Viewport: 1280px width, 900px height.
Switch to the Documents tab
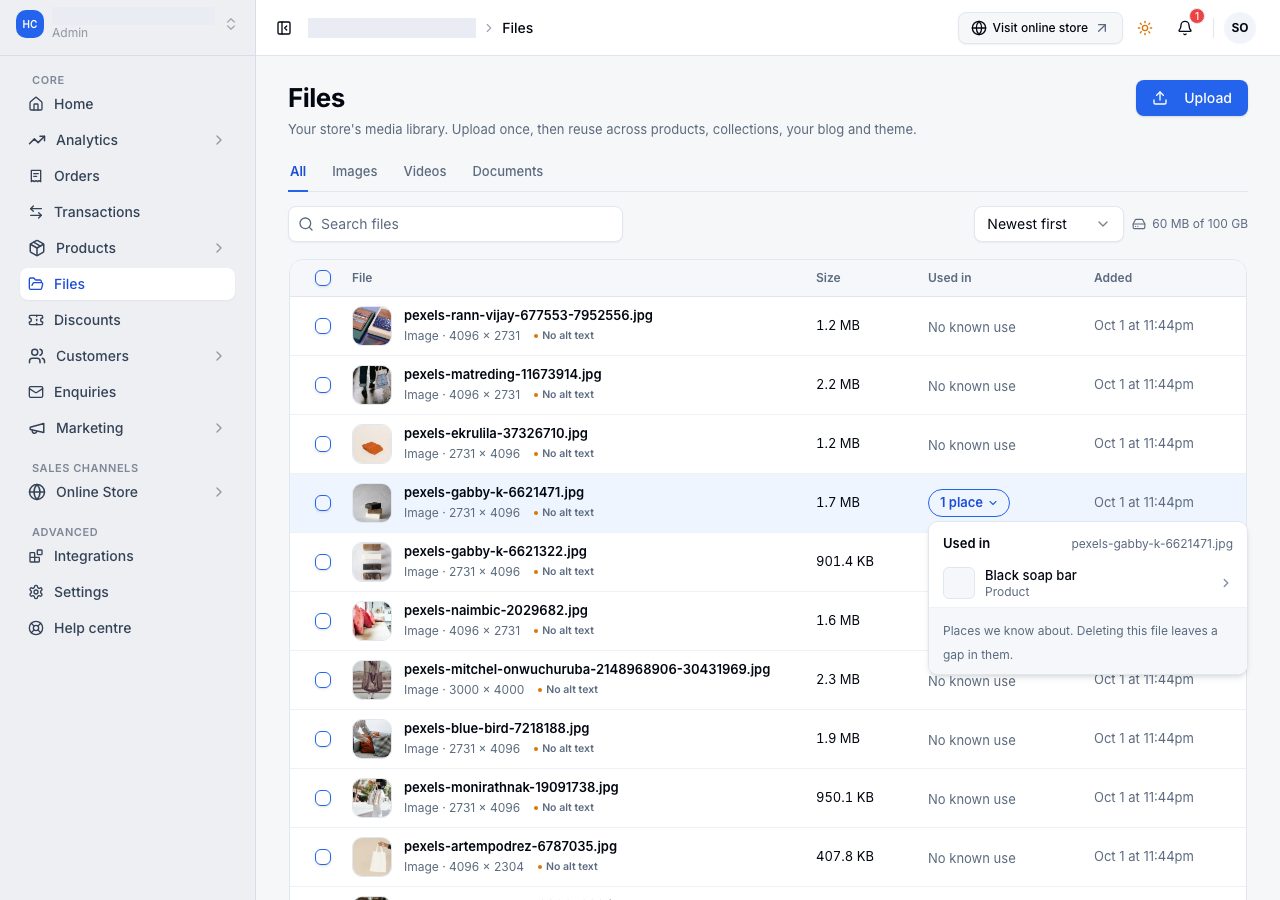(x=508, y=171)
